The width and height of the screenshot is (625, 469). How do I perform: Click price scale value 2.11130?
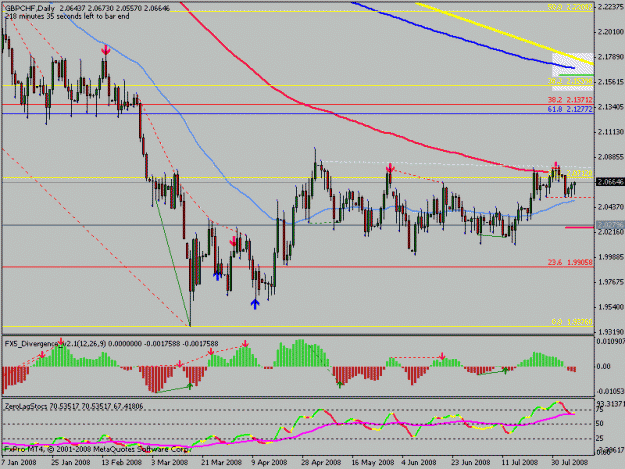(x=611, y=132)
